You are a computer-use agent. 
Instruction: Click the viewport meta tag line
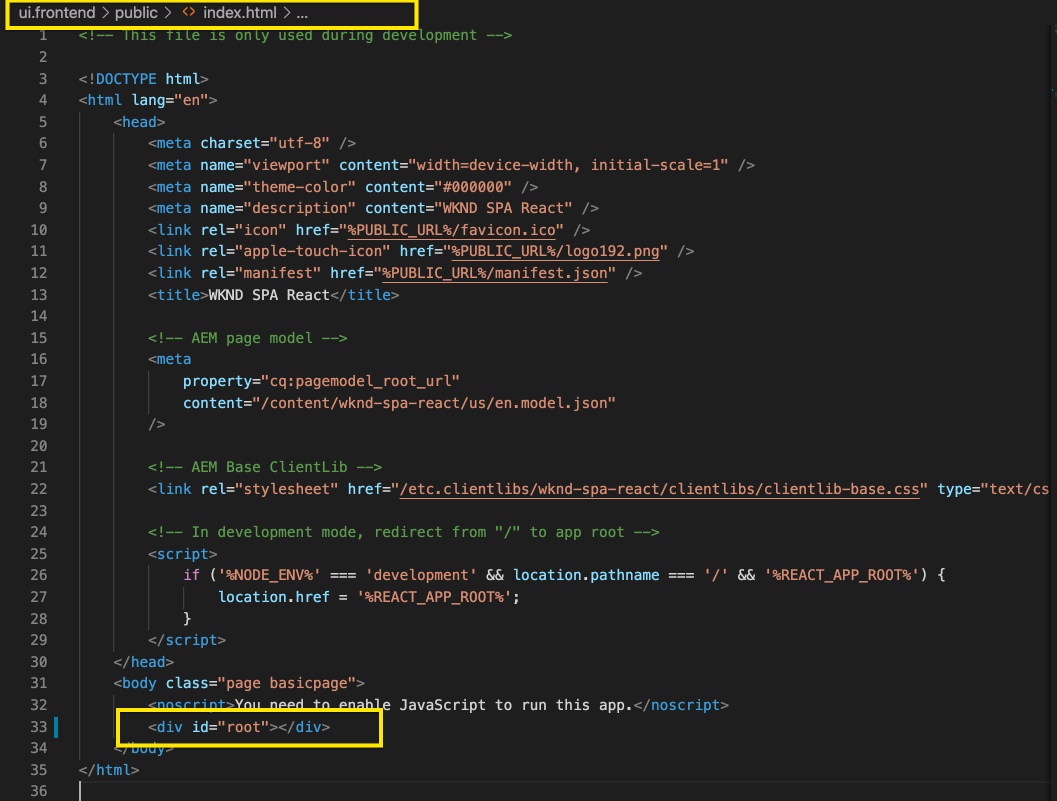pos(451,165)
